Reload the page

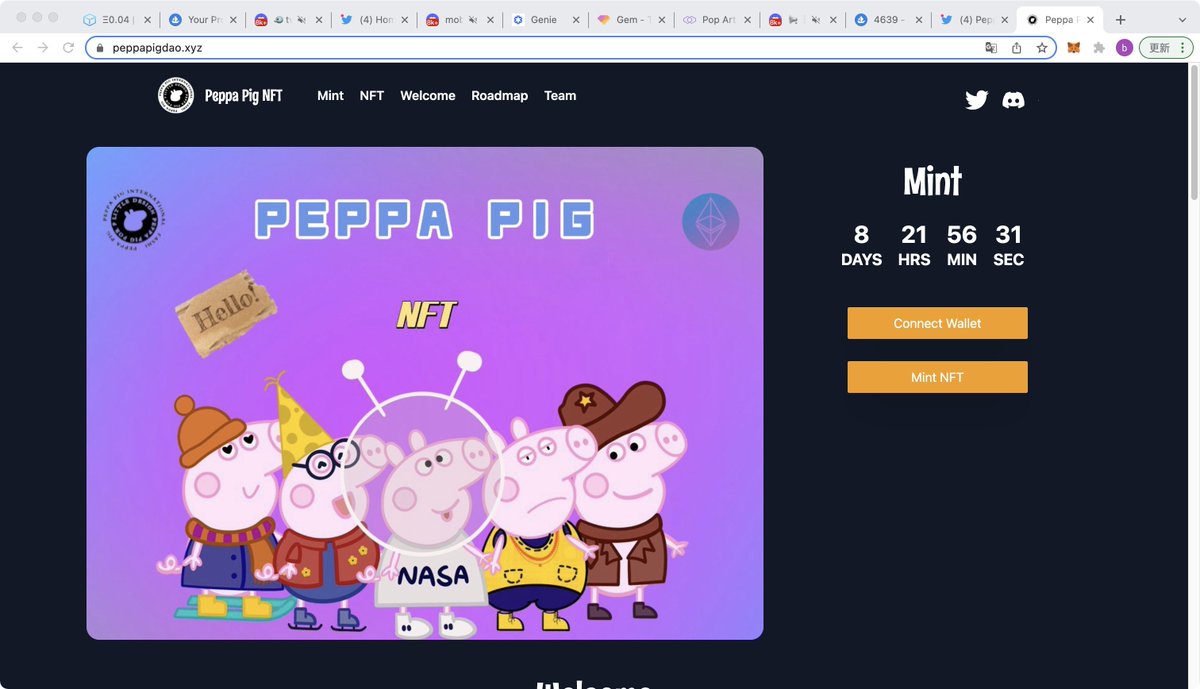click(68, 47)
